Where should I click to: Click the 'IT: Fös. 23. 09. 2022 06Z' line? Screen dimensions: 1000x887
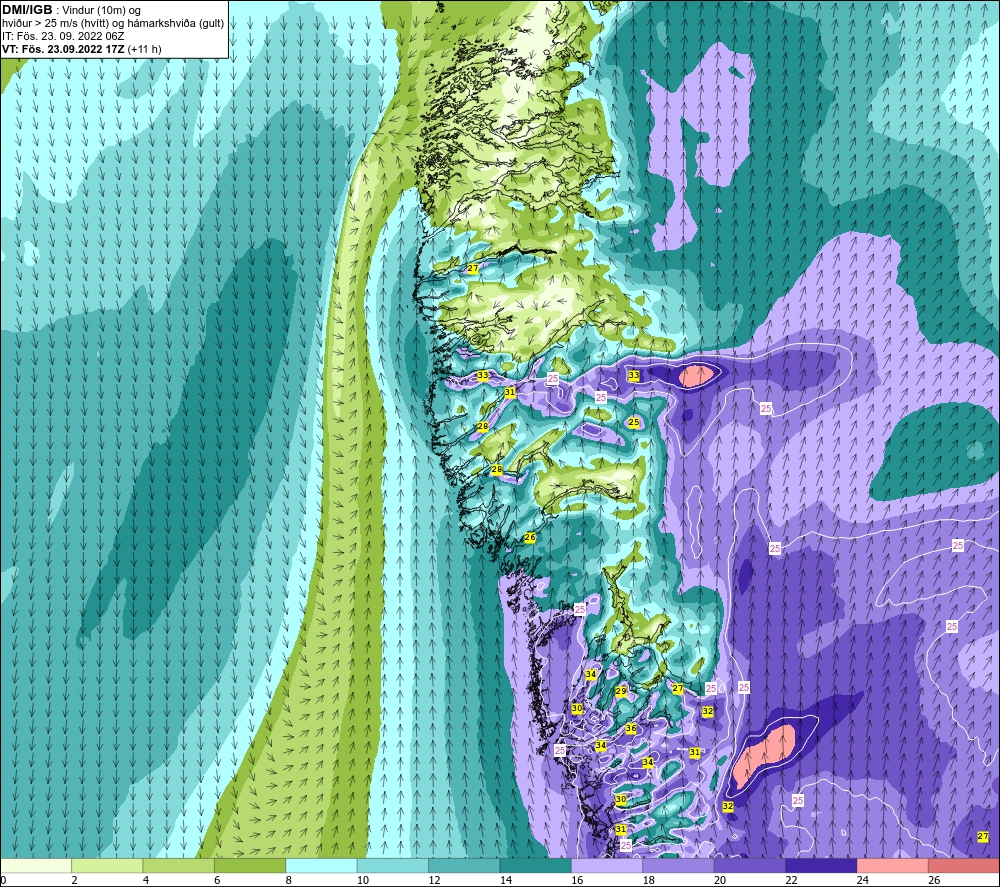pyautogui.click(x=63, y=36)
